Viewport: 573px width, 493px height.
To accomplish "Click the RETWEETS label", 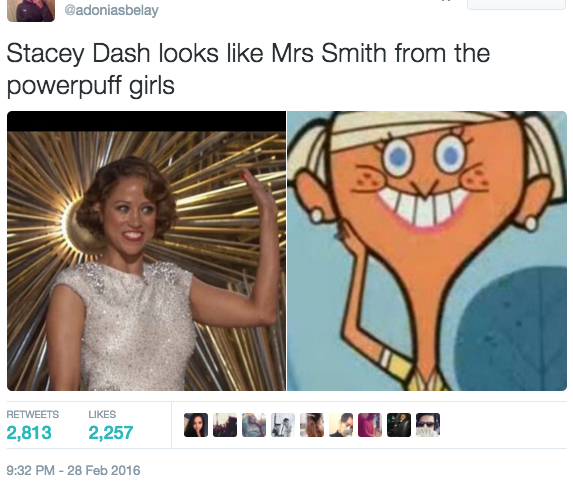I will click(33, 414).
